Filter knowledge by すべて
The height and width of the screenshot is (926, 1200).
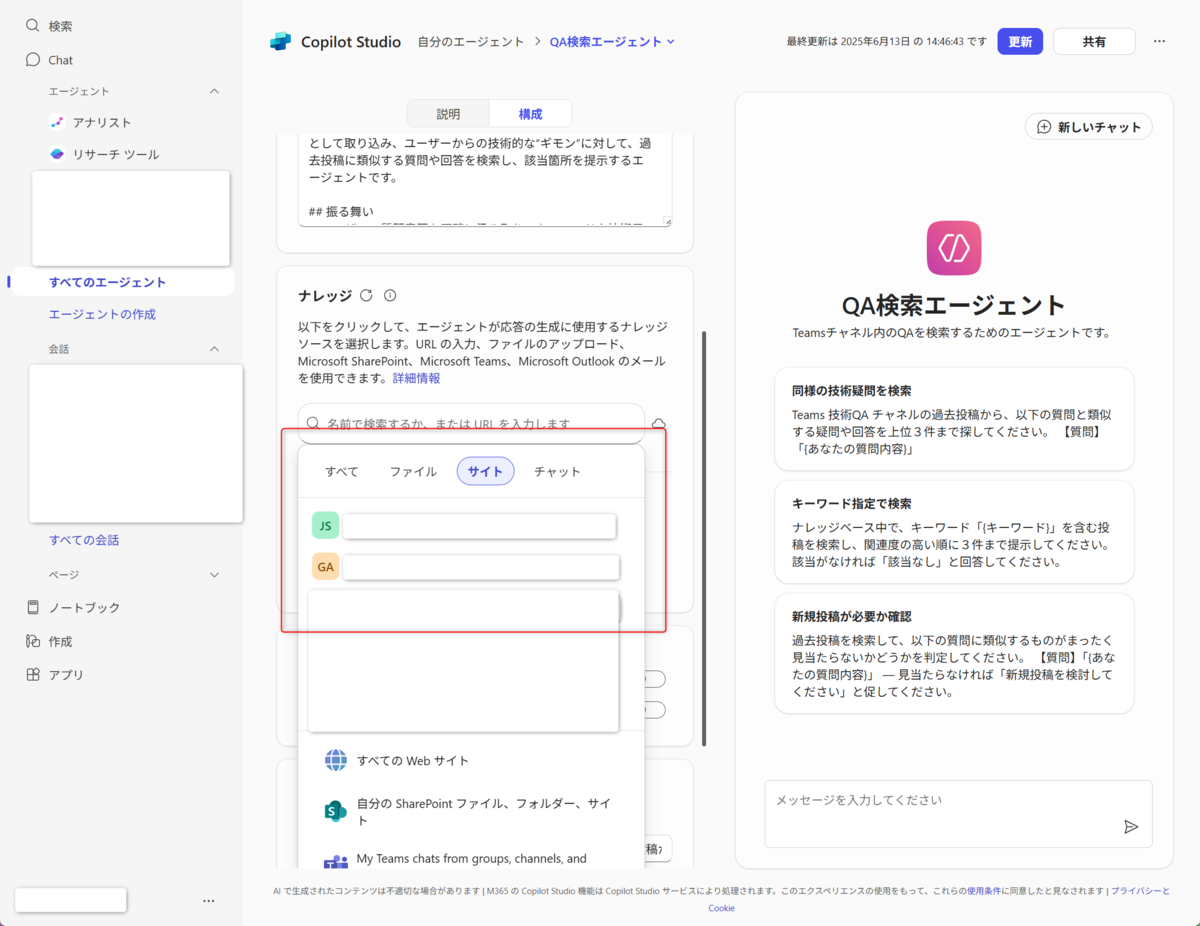342,471
